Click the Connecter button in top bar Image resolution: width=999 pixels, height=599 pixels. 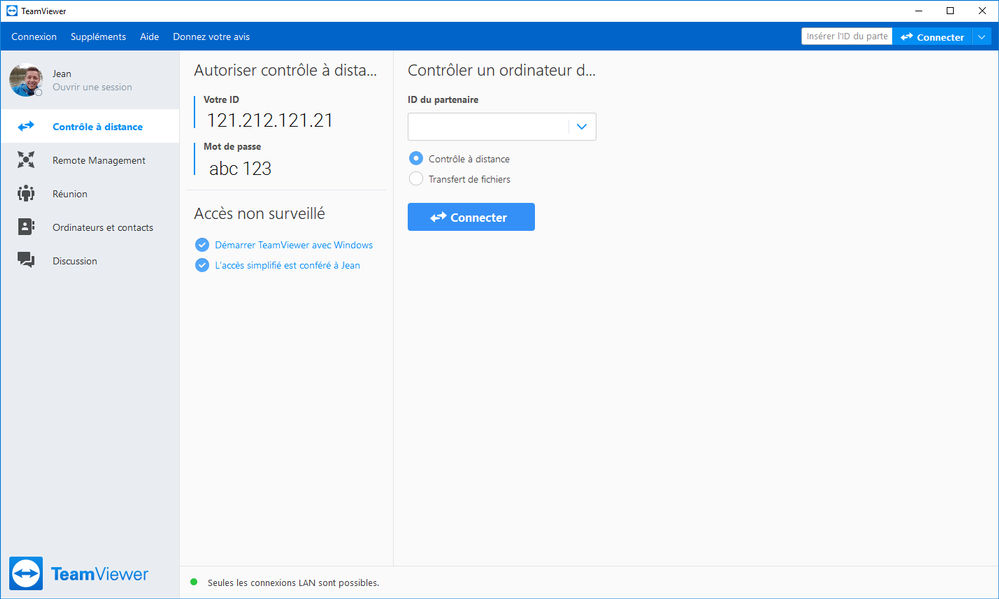pos(932,37)
